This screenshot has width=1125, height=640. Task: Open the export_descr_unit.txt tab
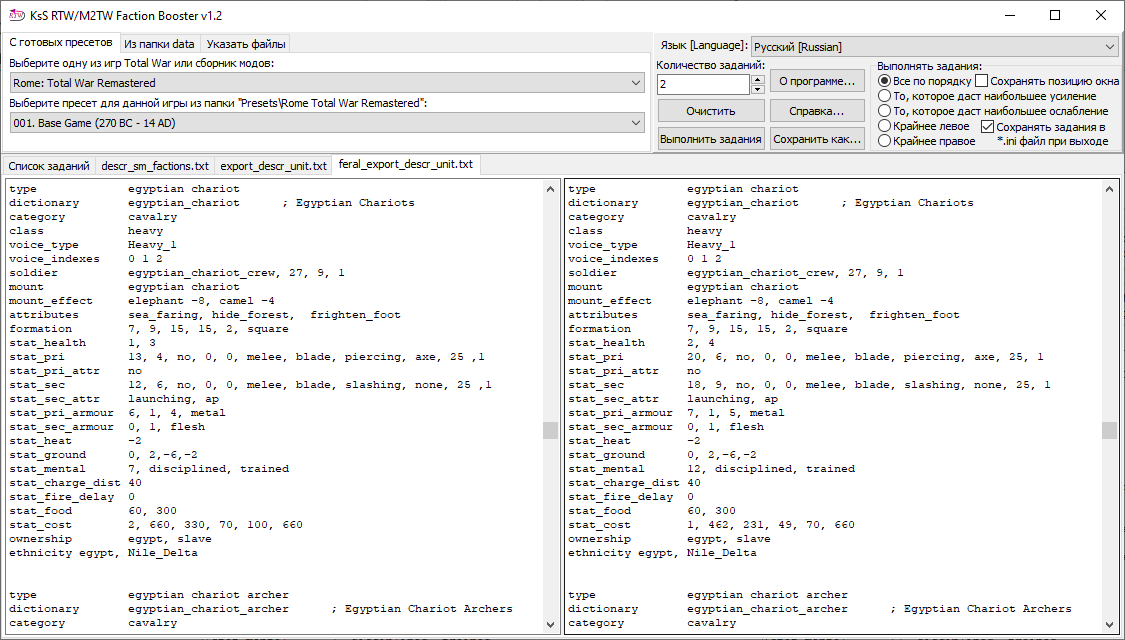click(x=273, y=165)
